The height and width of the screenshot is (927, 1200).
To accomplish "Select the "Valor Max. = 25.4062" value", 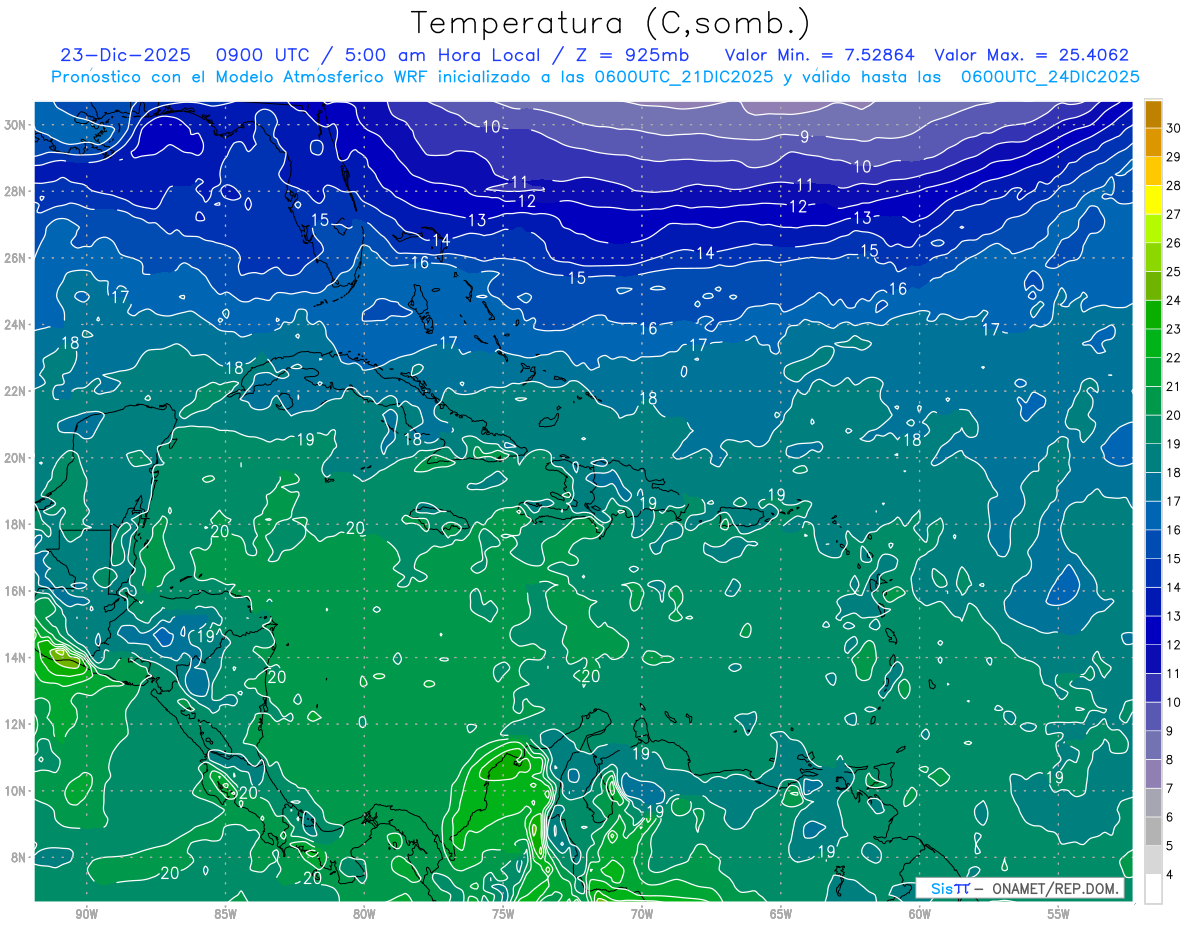I will [1031, 55].
